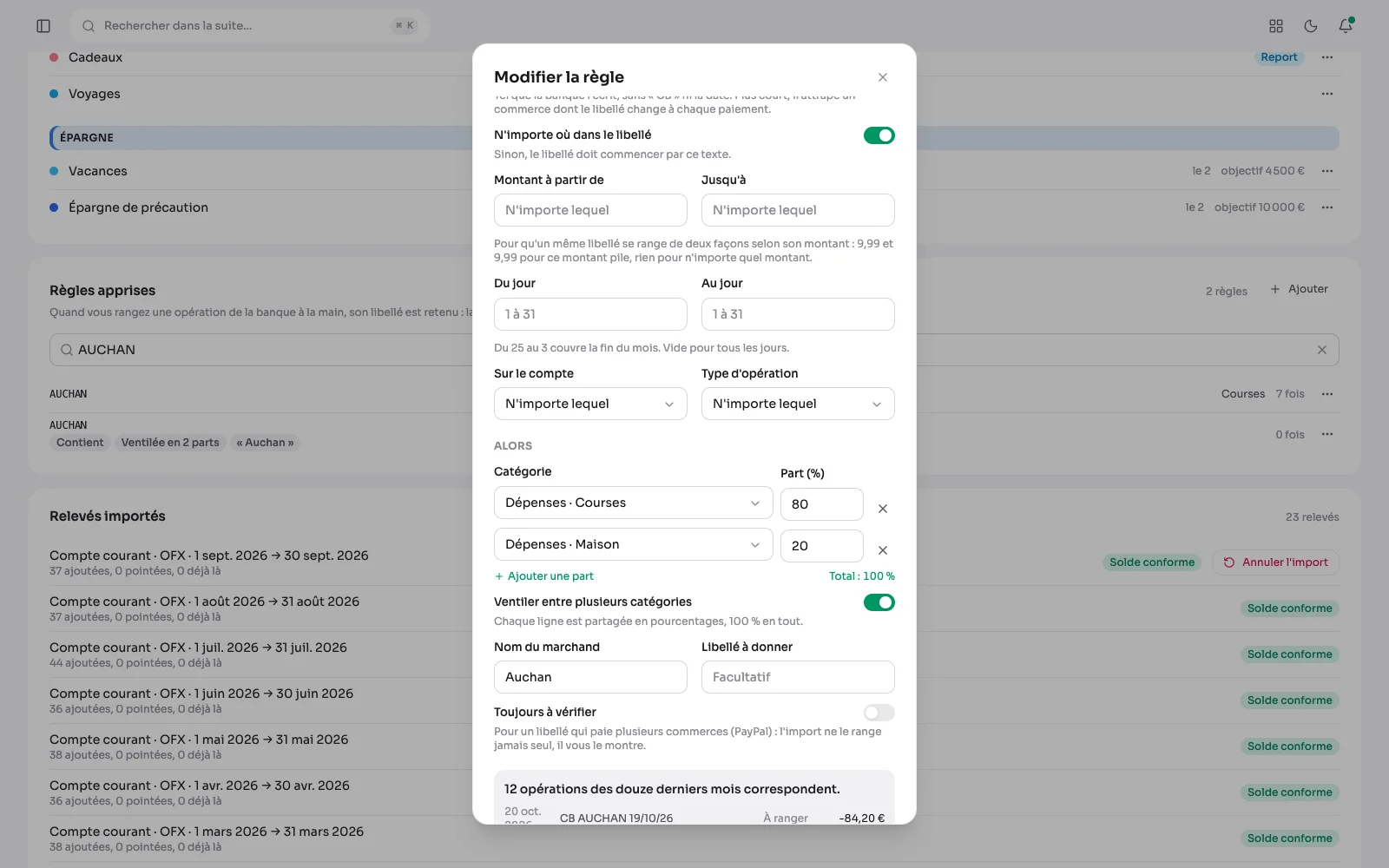Toggle the sidebar panel icon
This screenshot has width=1389, height=868.
pos(43,26)
